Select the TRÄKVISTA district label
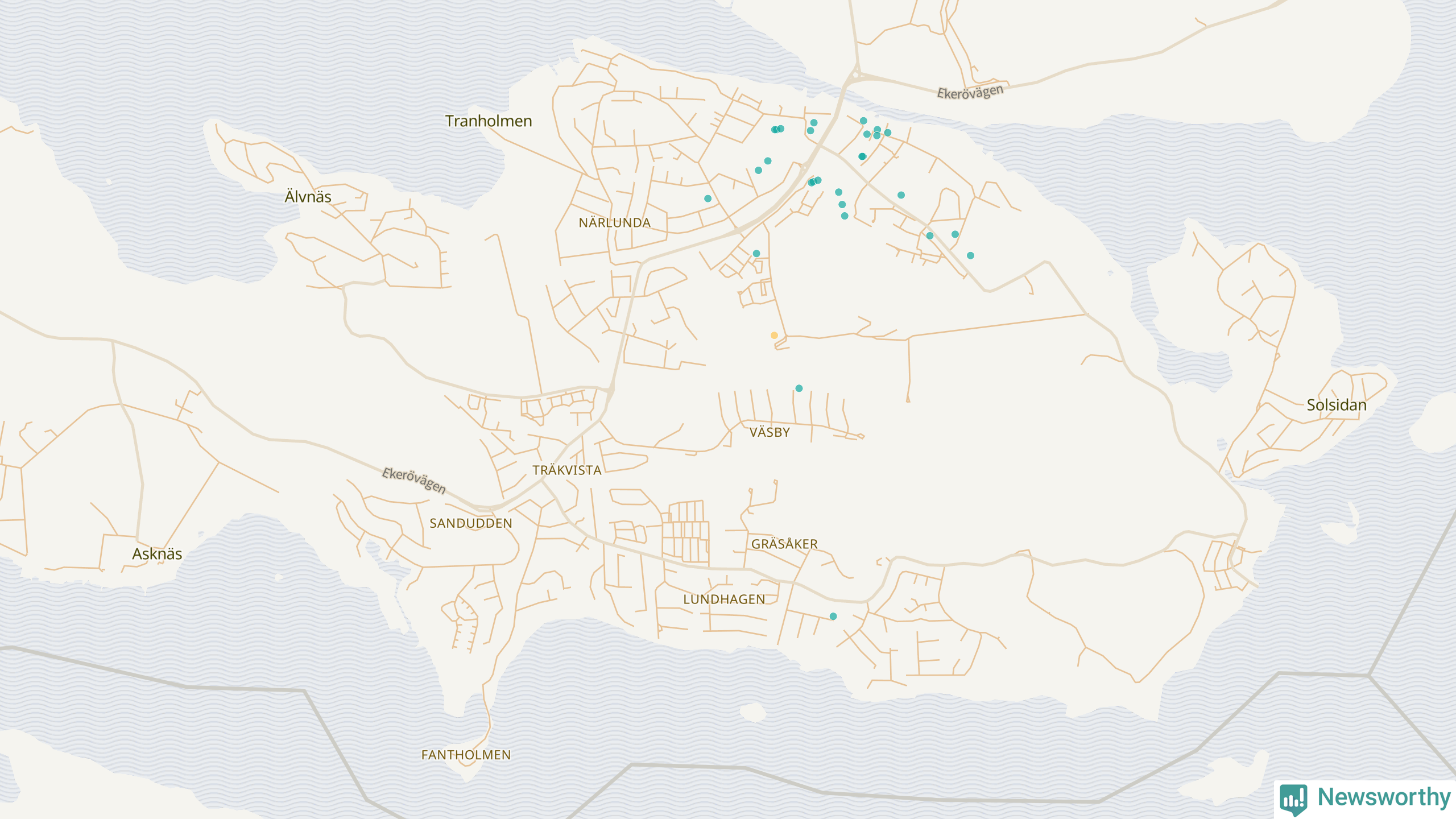This screenshot has height=819, width=1456. point(566,470)
